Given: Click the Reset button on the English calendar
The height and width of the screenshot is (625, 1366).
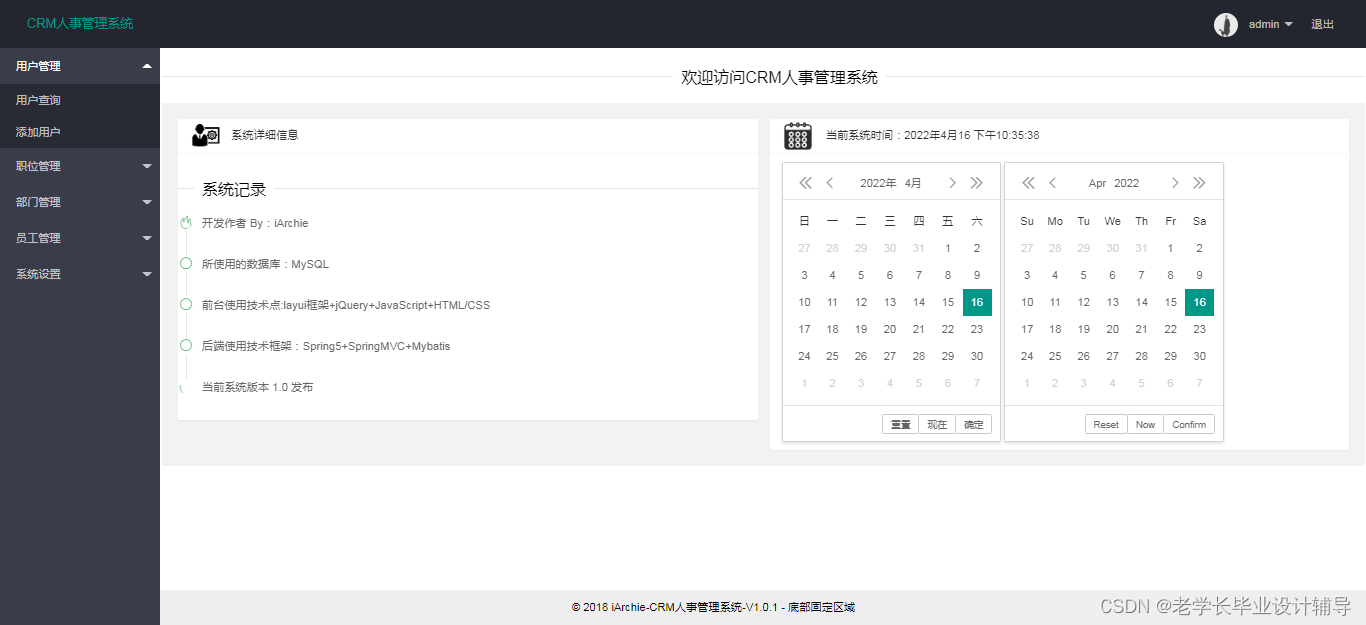Looking at the screenshot, I should 1105,423.
